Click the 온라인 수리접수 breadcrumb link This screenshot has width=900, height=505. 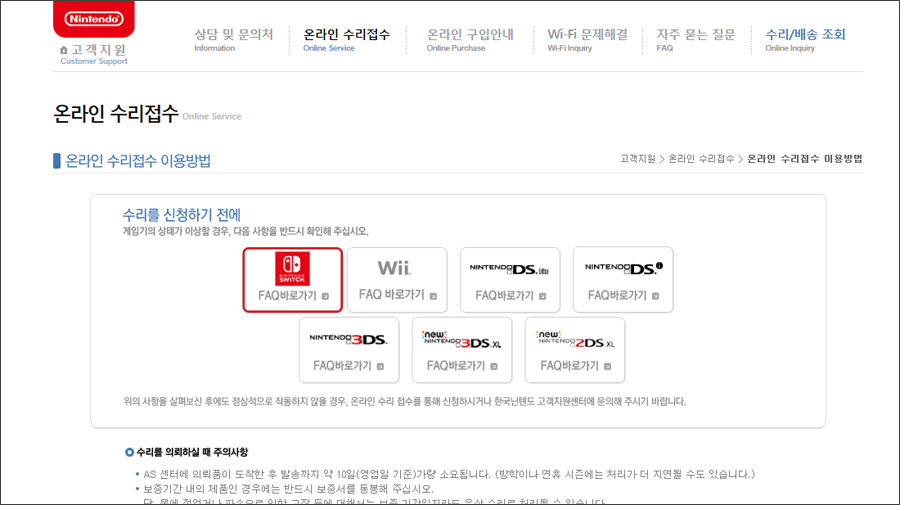click(x=701, y=159)
